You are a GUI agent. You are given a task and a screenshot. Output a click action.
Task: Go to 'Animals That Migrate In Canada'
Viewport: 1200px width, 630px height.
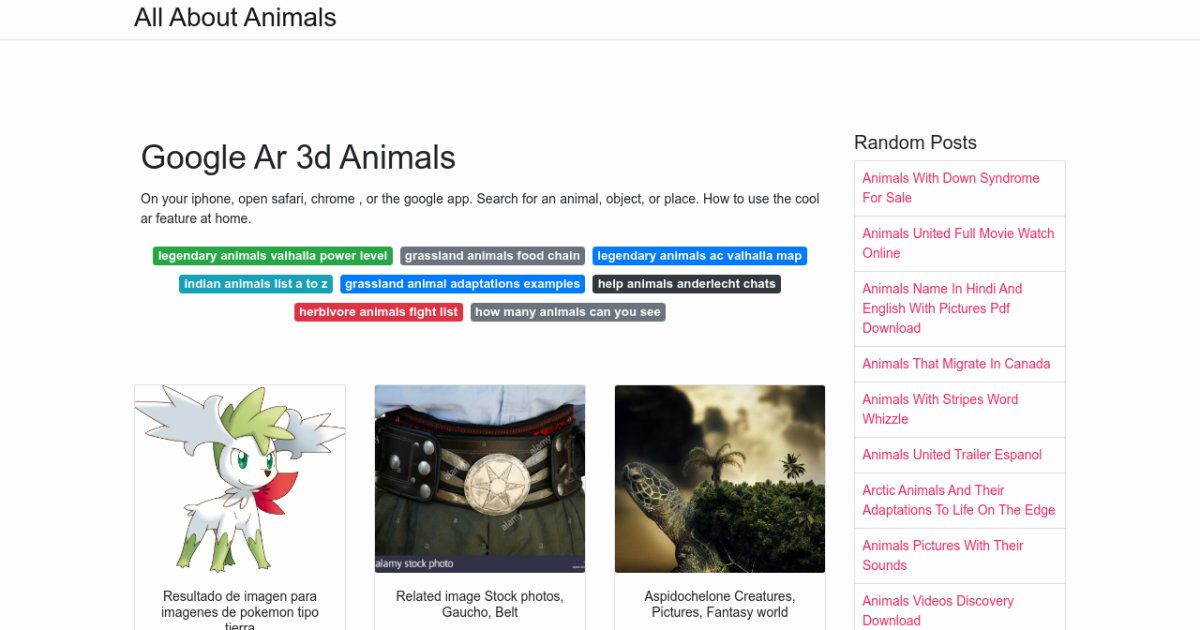pyautogui.click(x=956, y=364)
